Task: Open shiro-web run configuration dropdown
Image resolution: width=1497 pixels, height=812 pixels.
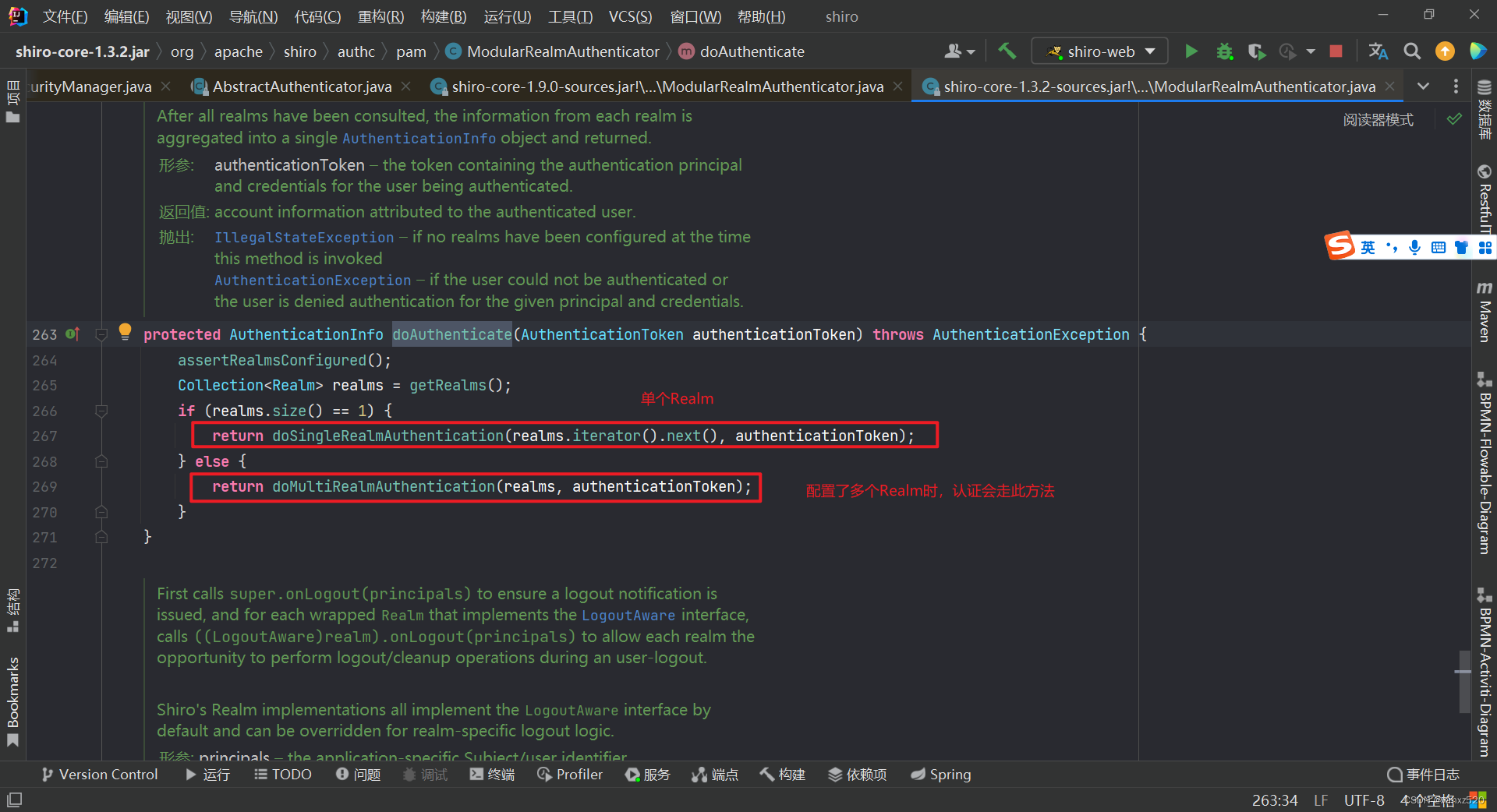Action: coord(1099,51)
